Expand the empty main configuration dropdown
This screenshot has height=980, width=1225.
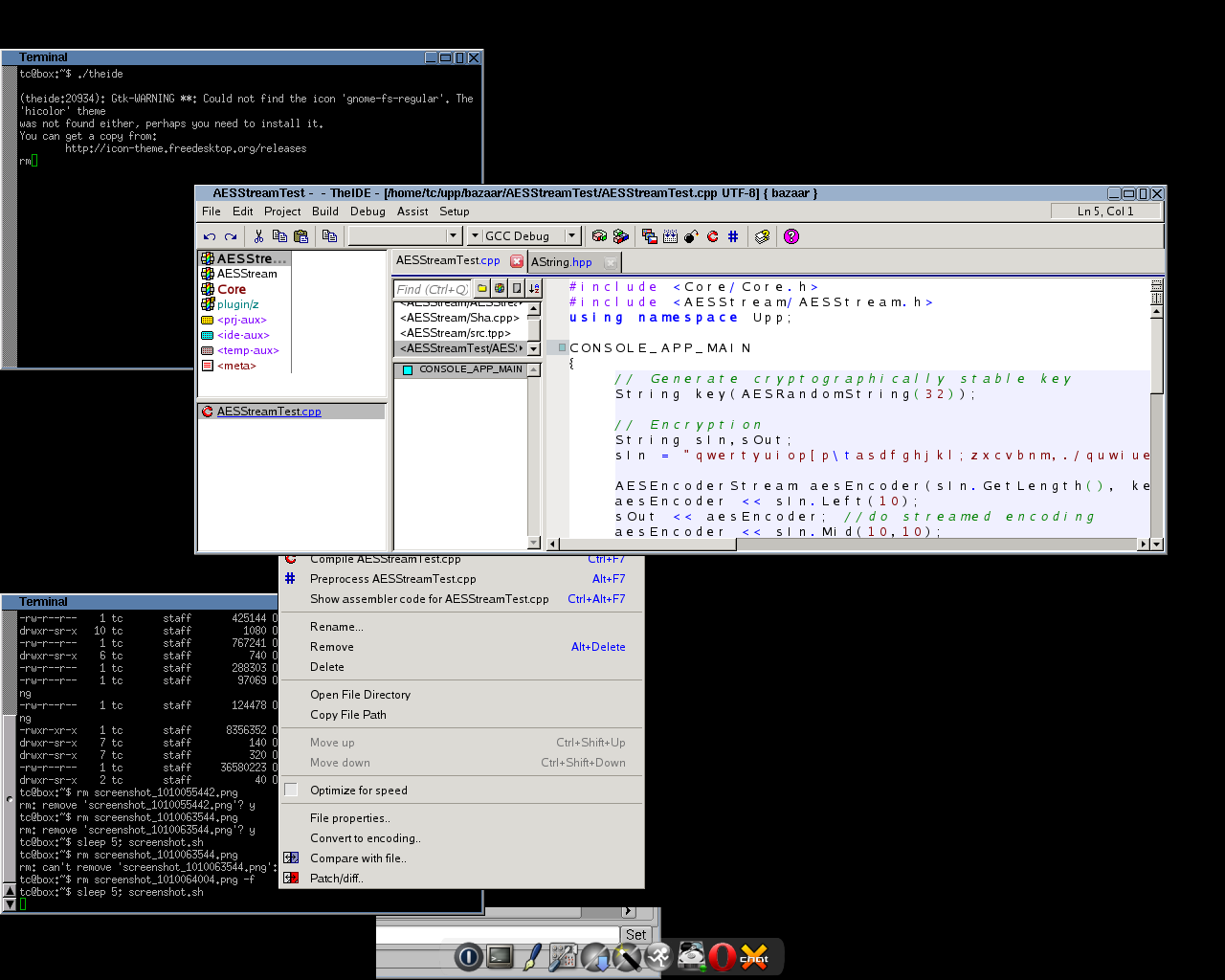pyautogui.click(x=454, y=235)
